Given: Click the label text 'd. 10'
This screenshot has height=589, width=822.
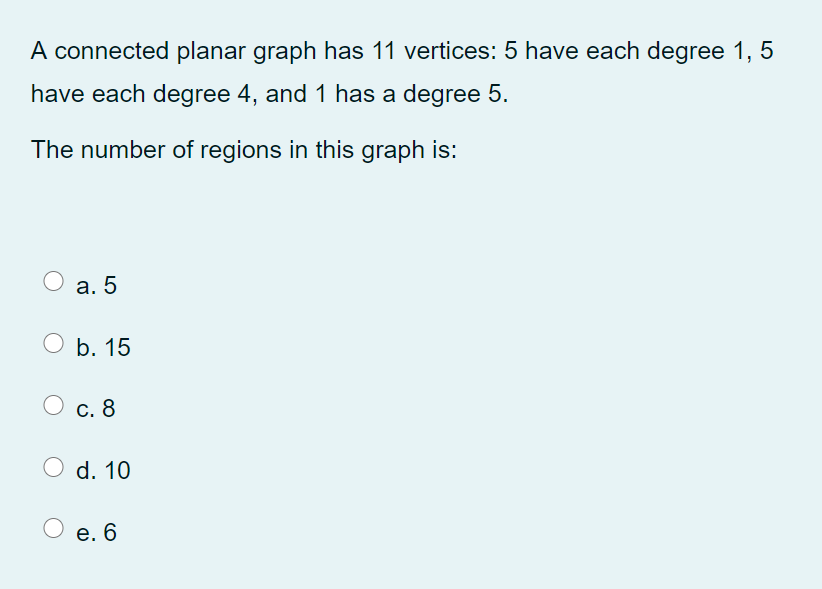Looking at the screenshot, I should click(x=103, y=471).
